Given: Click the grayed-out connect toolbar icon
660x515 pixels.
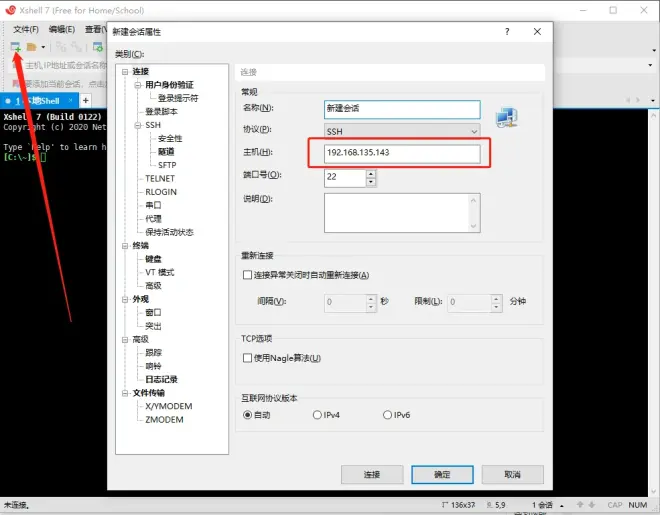Looking at the screenshot, I should [x=61, y=47].
